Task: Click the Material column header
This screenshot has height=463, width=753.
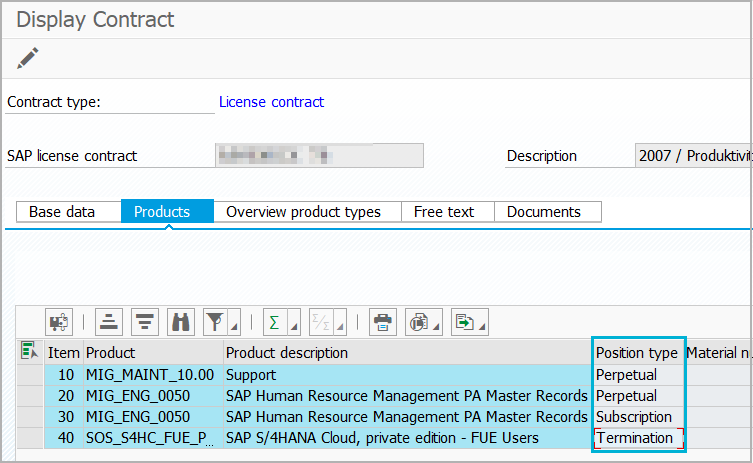Action: coord(718,353)
